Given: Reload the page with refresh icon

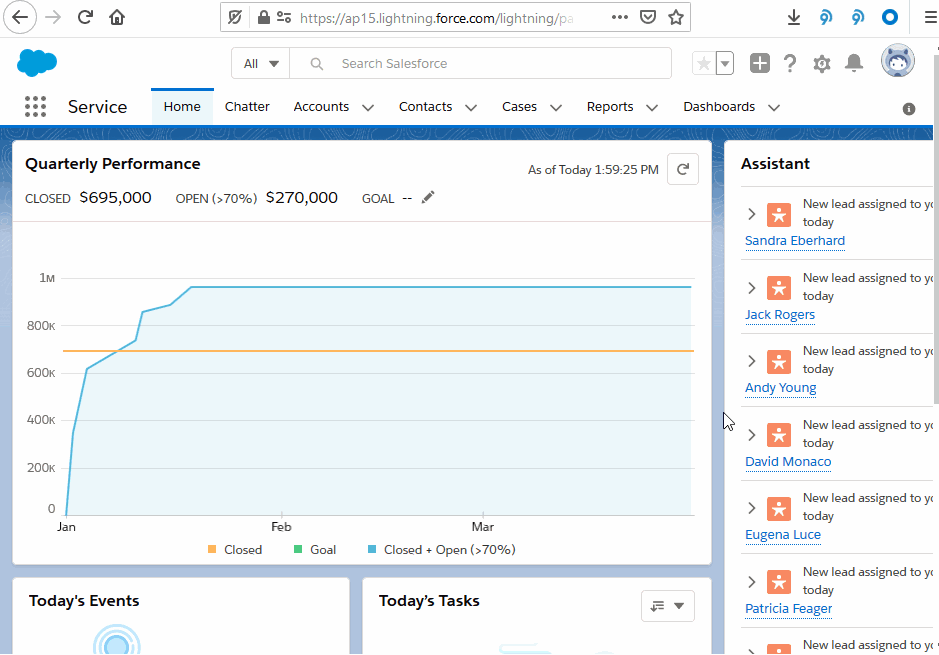Looking at the screenshot, I should (x=85, y=17).
